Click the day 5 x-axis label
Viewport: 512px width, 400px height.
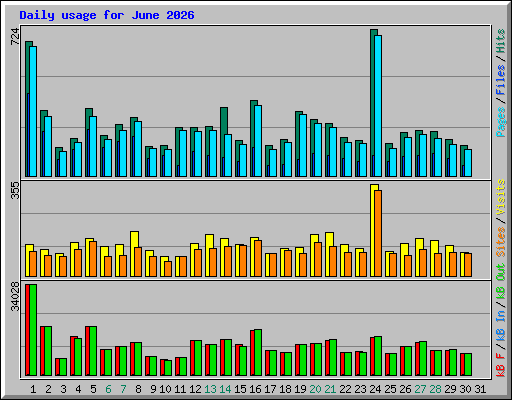pyautogui.click(x=93, y=389)
